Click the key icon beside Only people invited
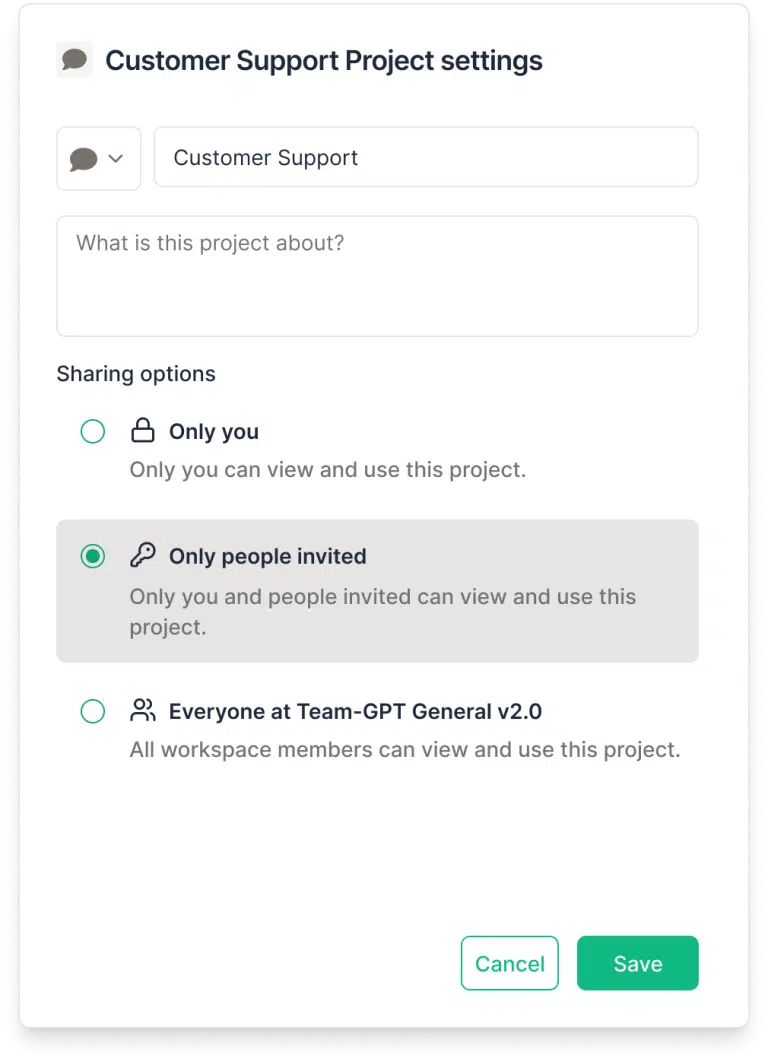 (x=143, y=555)
